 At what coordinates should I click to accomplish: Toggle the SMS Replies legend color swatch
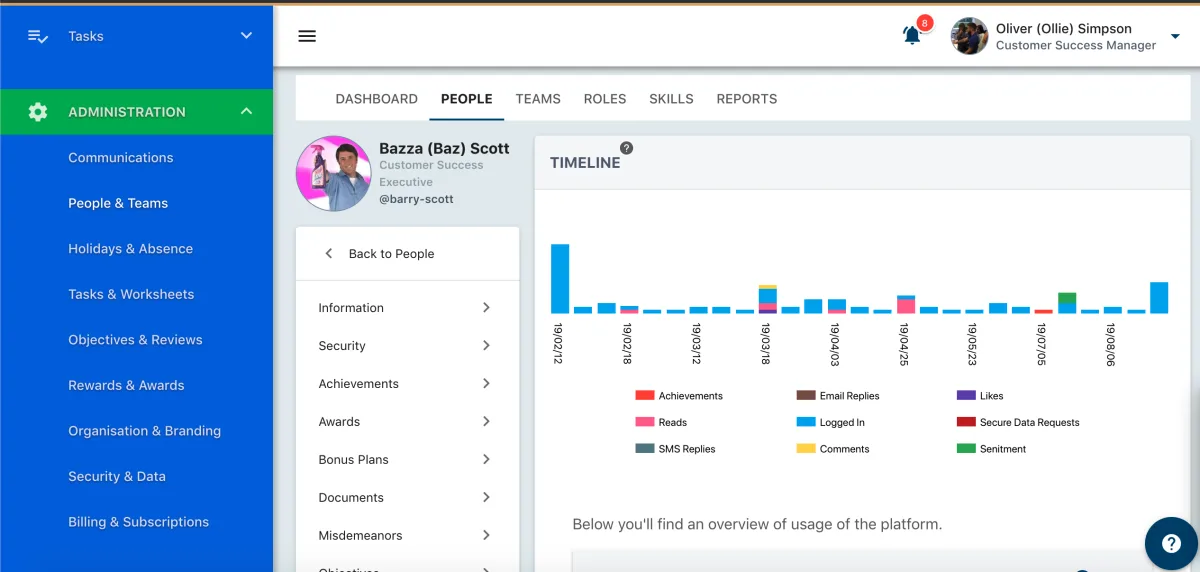click(645, 449)
